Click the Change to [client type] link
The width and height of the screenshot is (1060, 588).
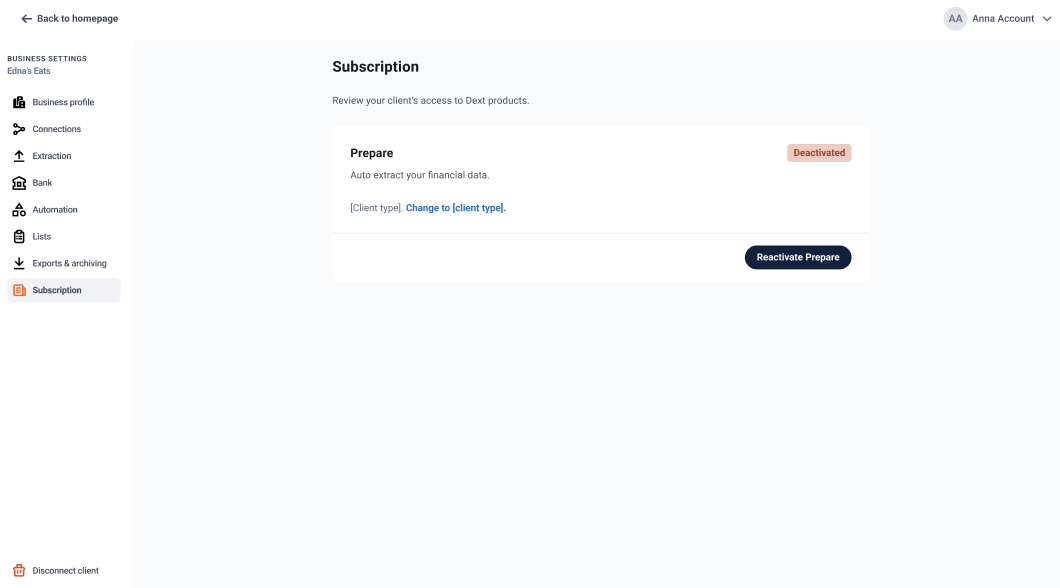(456, 208)
